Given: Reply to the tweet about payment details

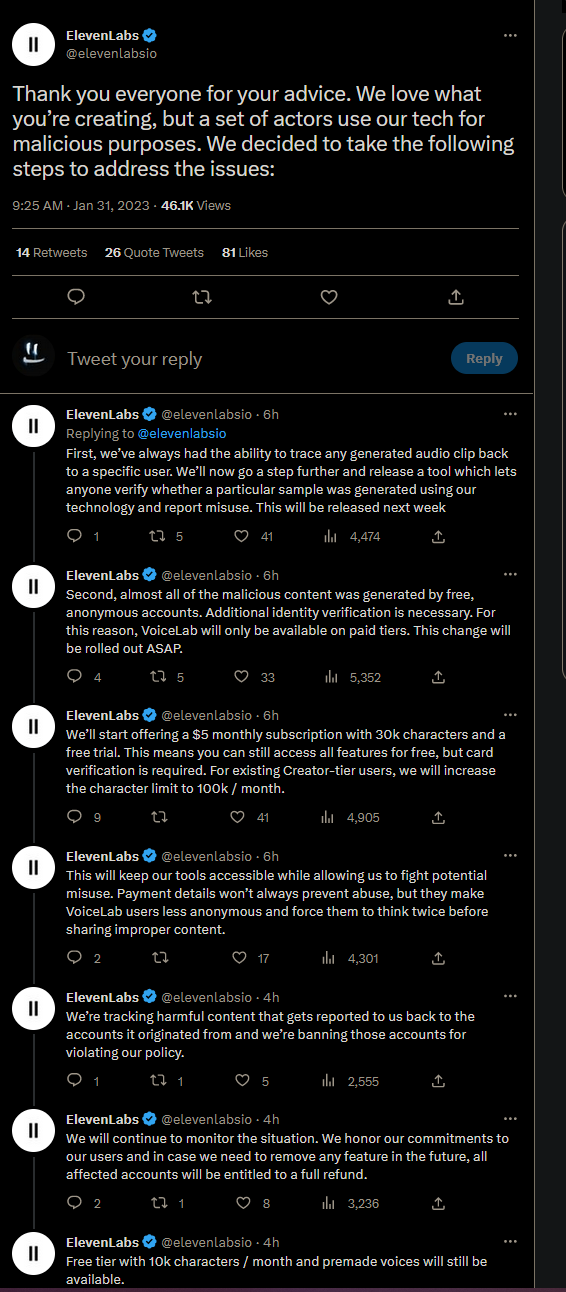Looking at the screenshot, I should [74, 958].
